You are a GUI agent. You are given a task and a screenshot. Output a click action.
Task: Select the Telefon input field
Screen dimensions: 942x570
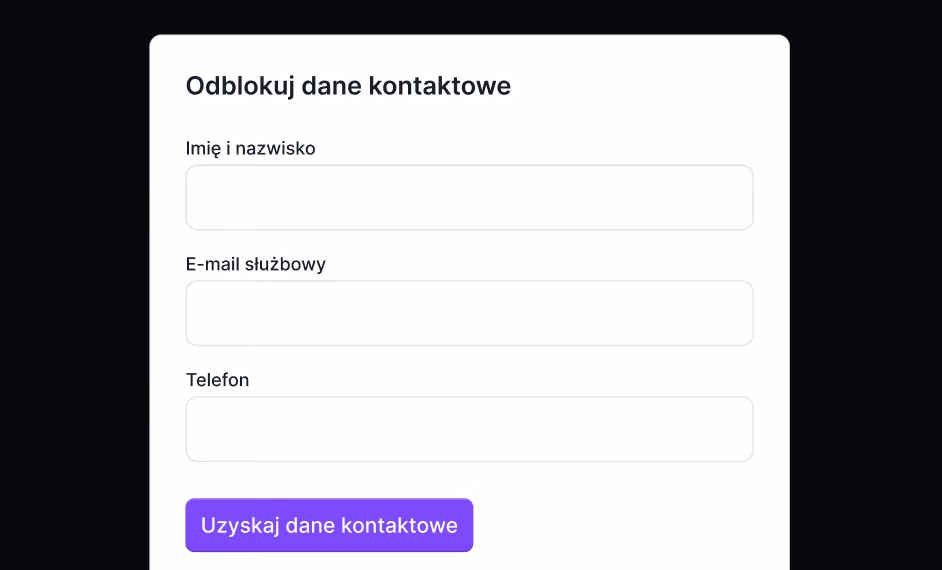pyautogui.click(x=469, y=429)
